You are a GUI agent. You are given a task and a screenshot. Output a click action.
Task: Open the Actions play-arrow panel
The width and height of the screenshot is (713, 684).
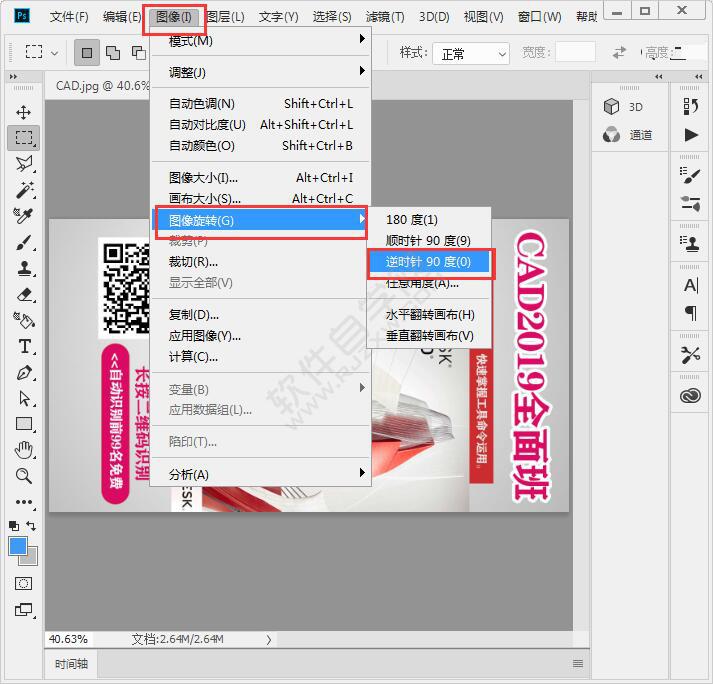691,135
